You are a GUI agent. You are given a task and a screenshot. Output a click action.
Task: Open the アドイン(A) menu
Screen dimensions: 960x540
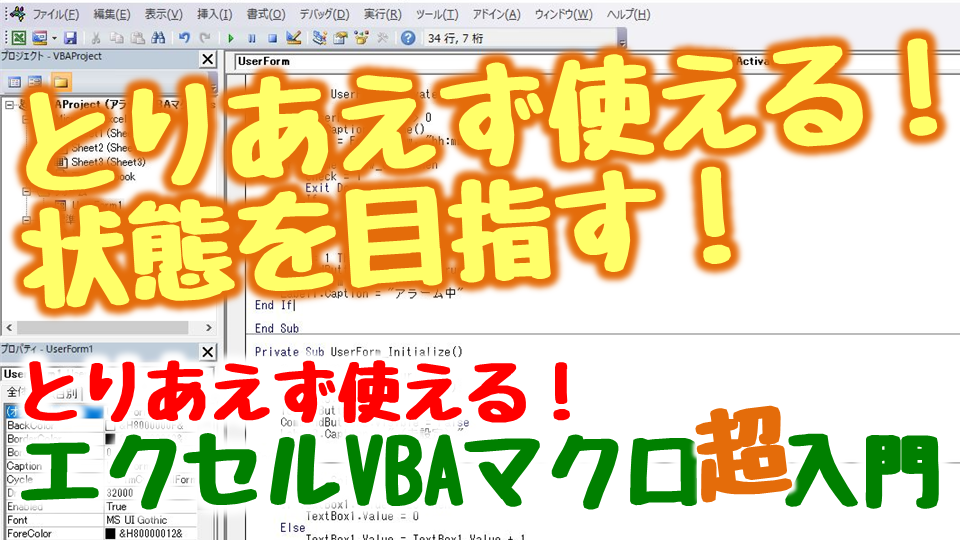pos(496,14)
